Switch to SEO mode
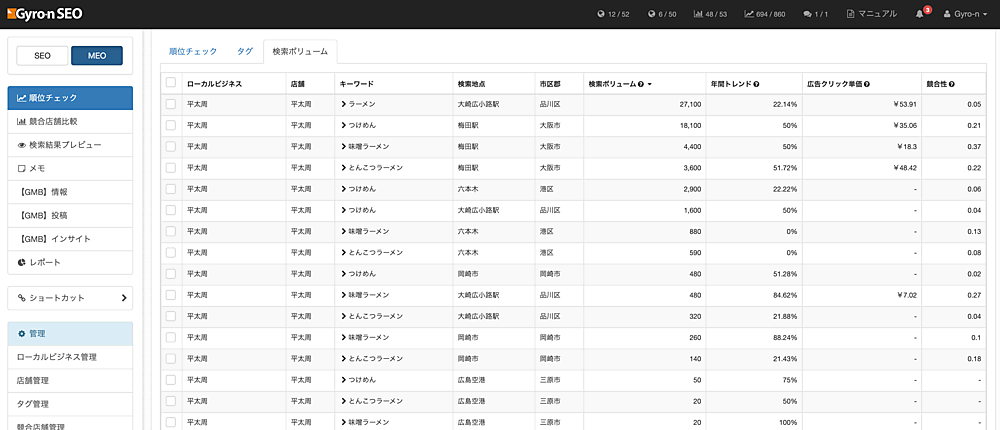The image size is (1000, 430). (42, 56)
